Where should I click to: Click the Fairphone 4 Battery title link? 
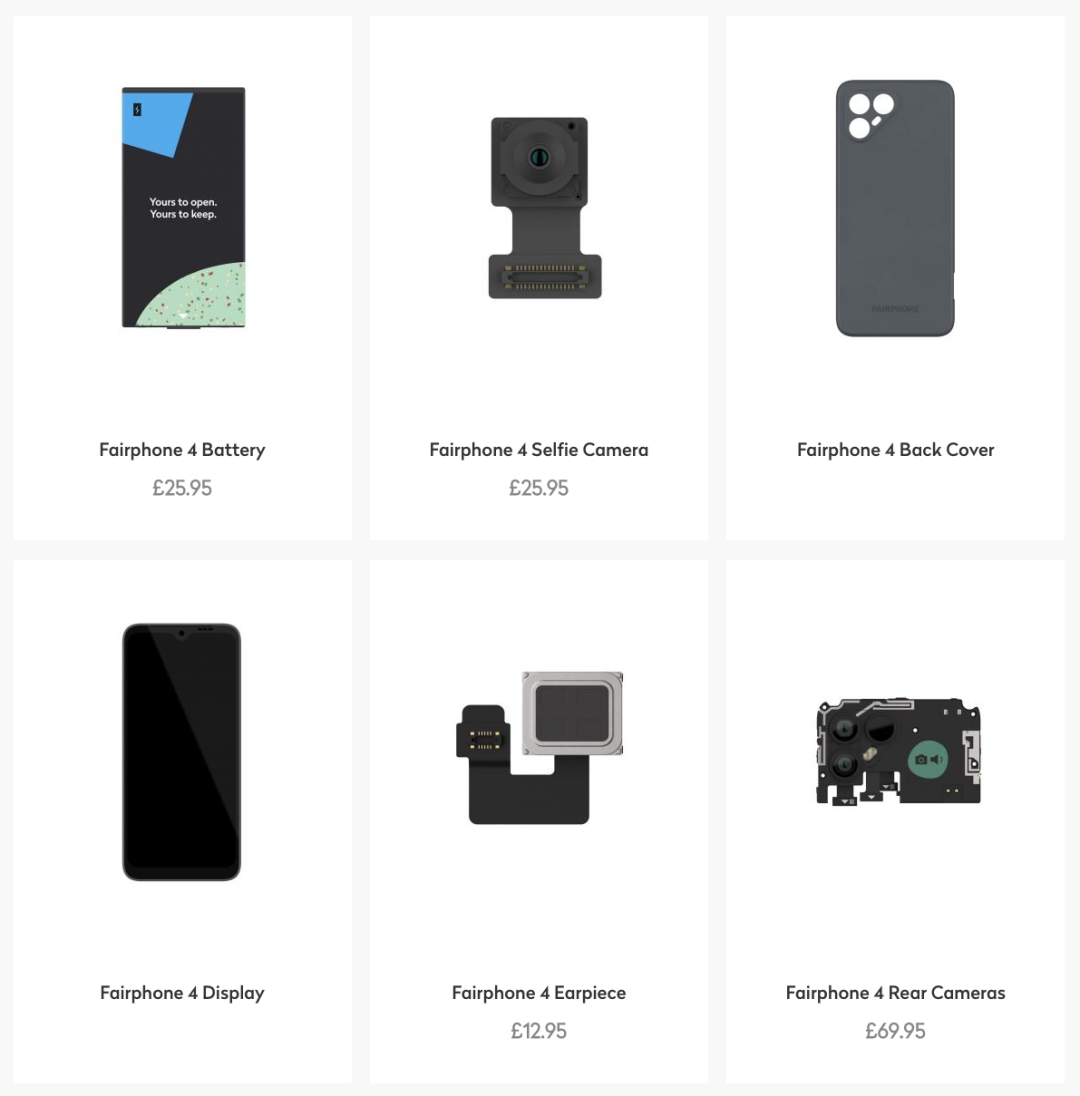[x=182, y=449]
